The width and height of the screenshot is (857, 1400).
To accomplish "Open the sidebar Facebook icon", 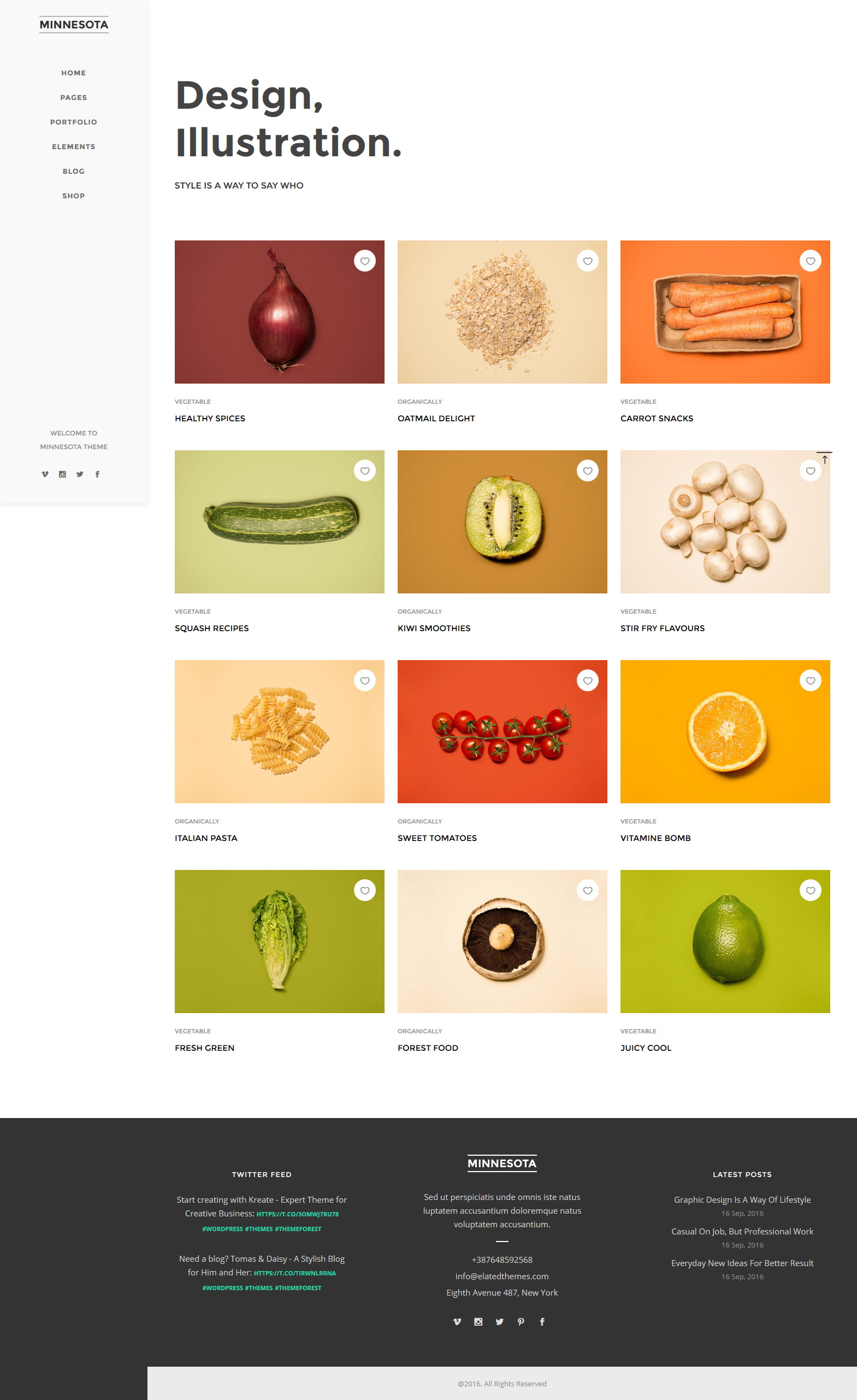I will click(97, 474).
